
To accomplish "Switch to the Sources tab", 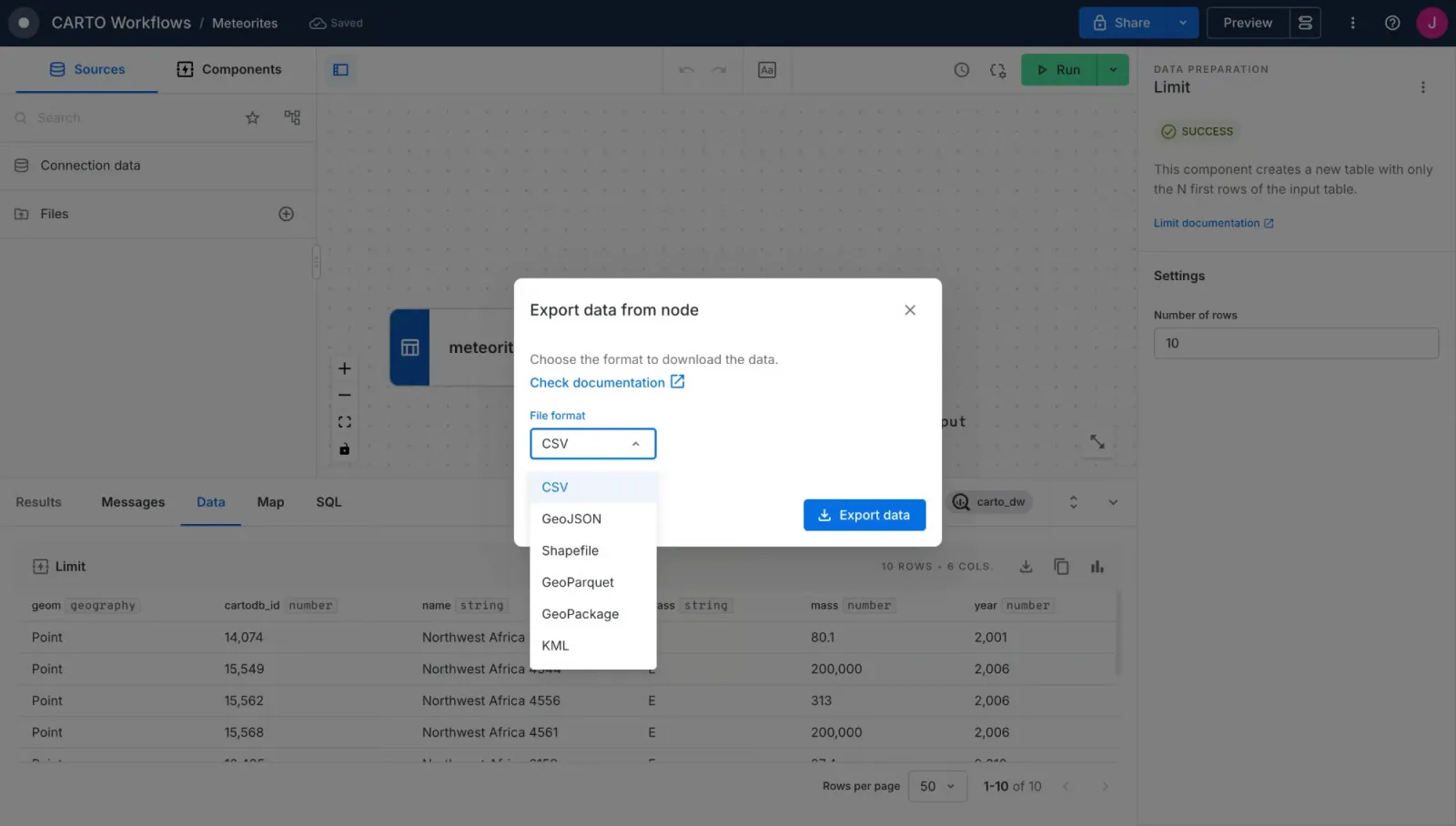I will pyautogui.click(x=86, y=70).
